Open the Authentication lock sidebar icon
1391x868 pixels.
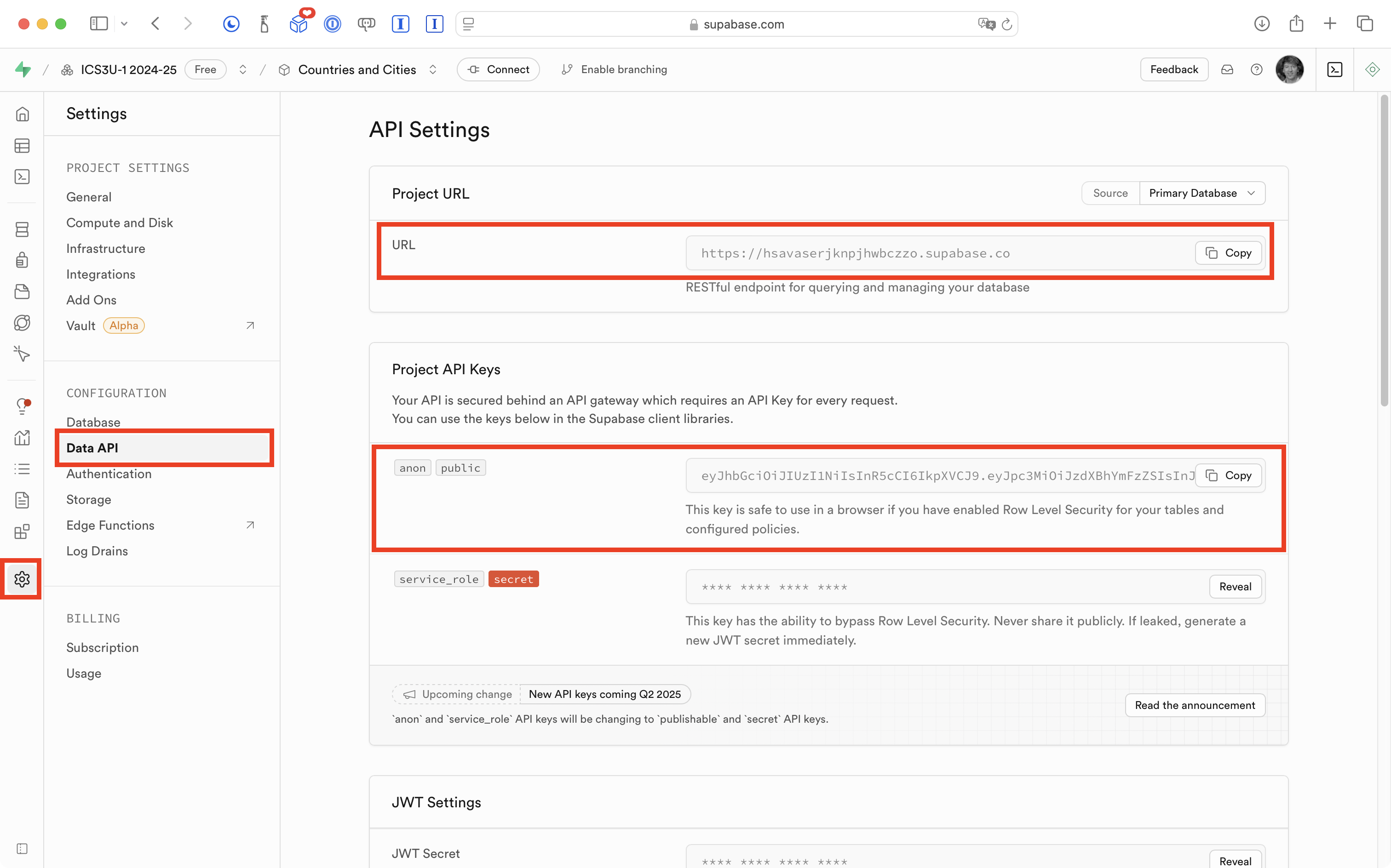coord(22,260)
